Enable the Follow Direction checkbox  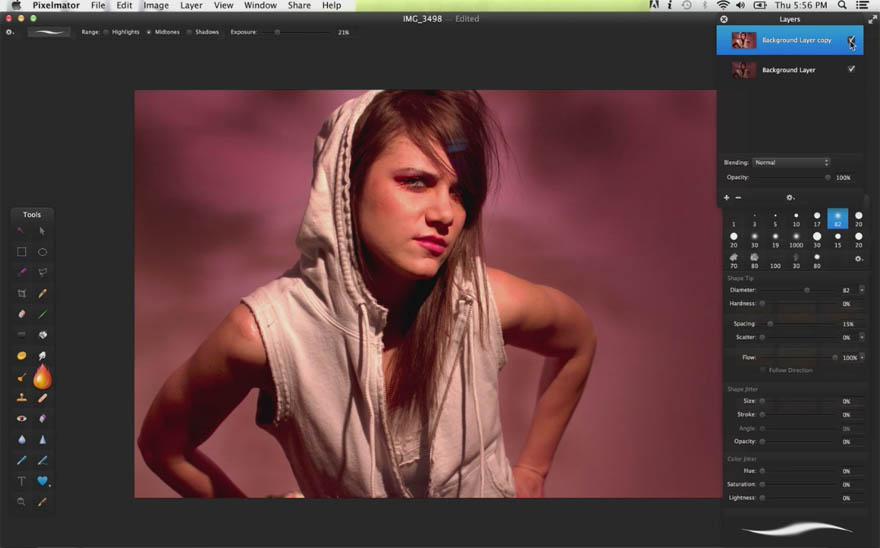pos(763,370)
